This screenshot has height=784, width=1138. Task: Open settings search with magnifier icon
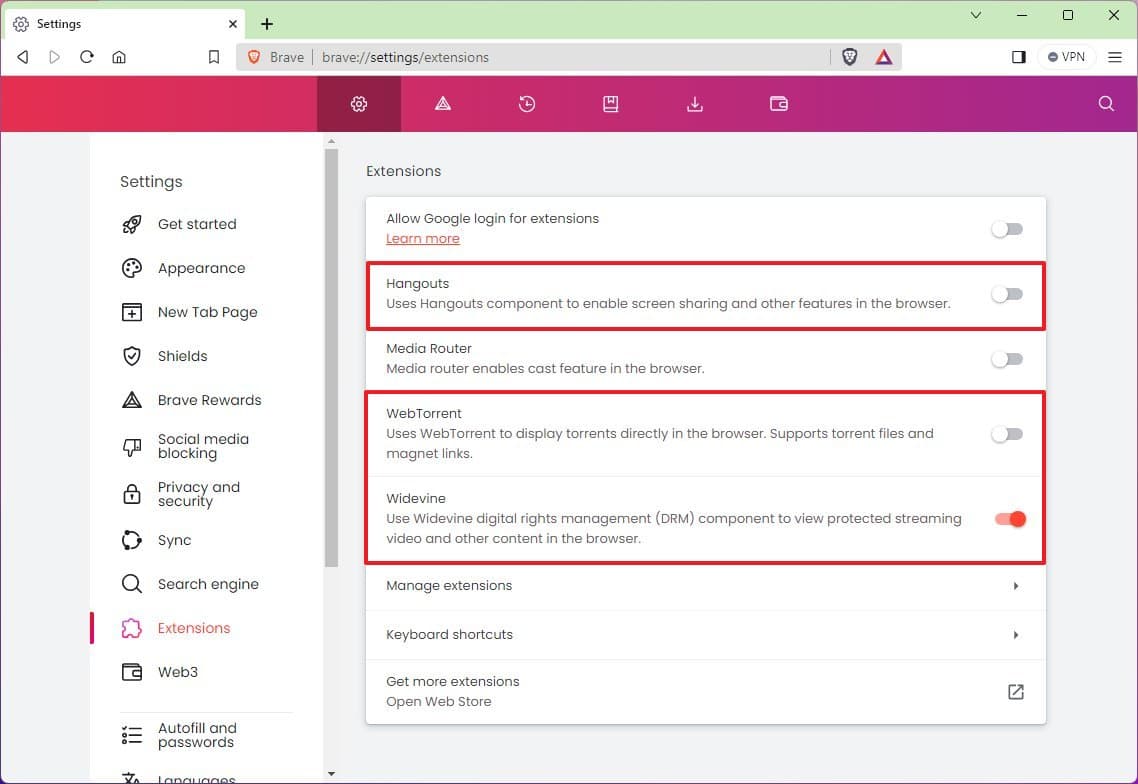coord(1105,103)
